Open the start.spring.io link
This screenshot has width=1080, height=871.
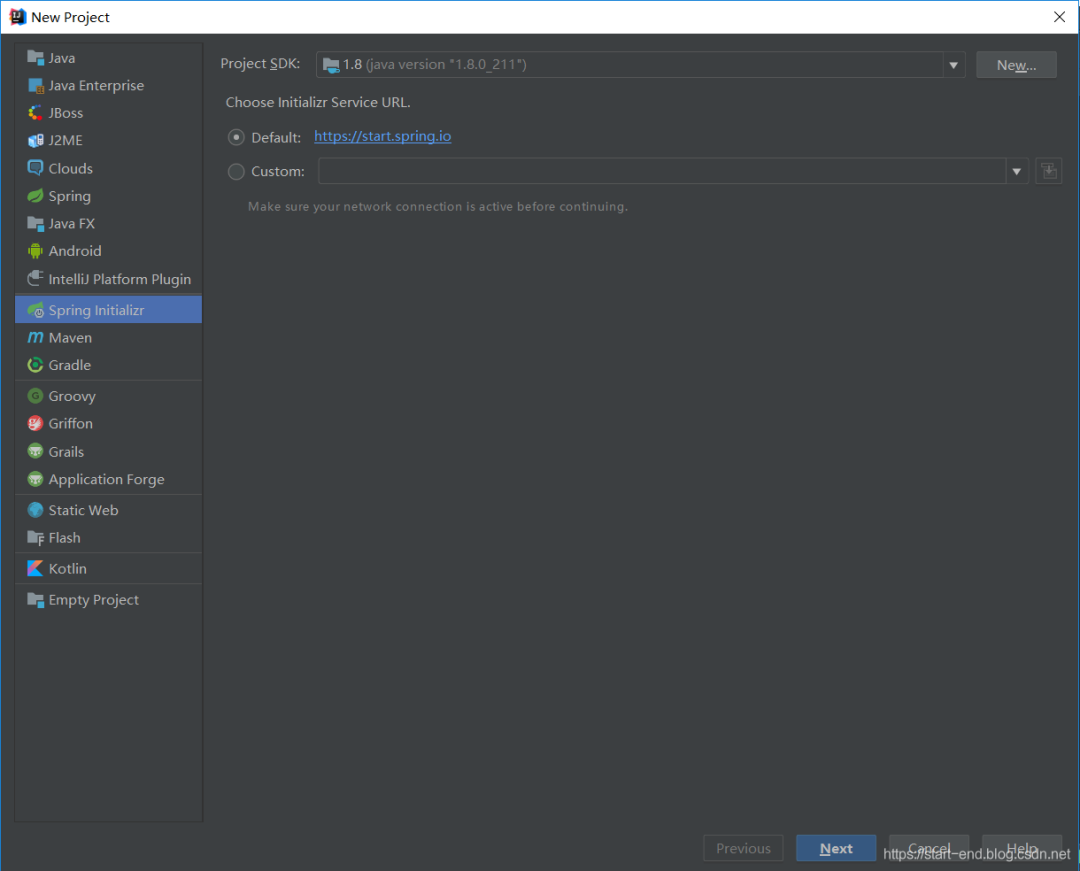[x=382, y=136]
